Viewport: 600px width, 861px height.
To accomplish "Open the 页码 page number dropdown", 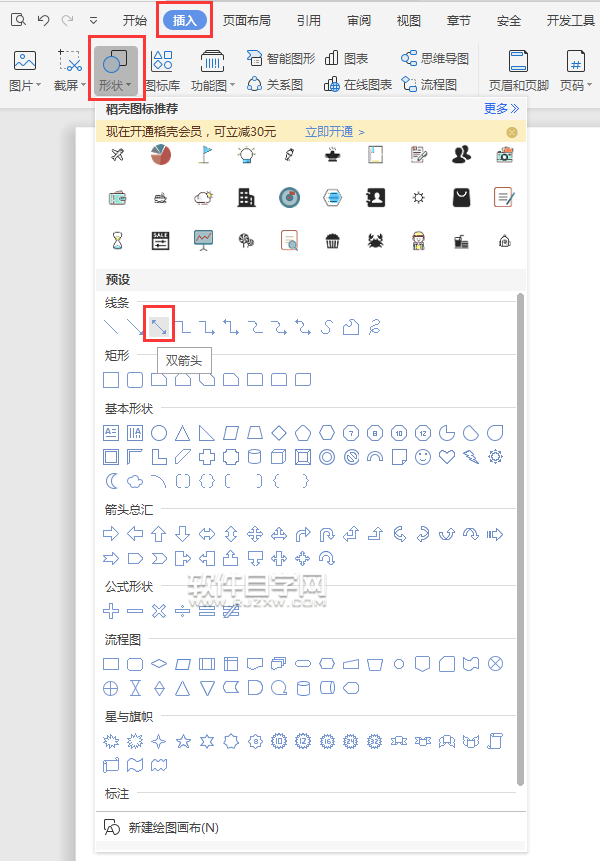I will click(575, 70).
